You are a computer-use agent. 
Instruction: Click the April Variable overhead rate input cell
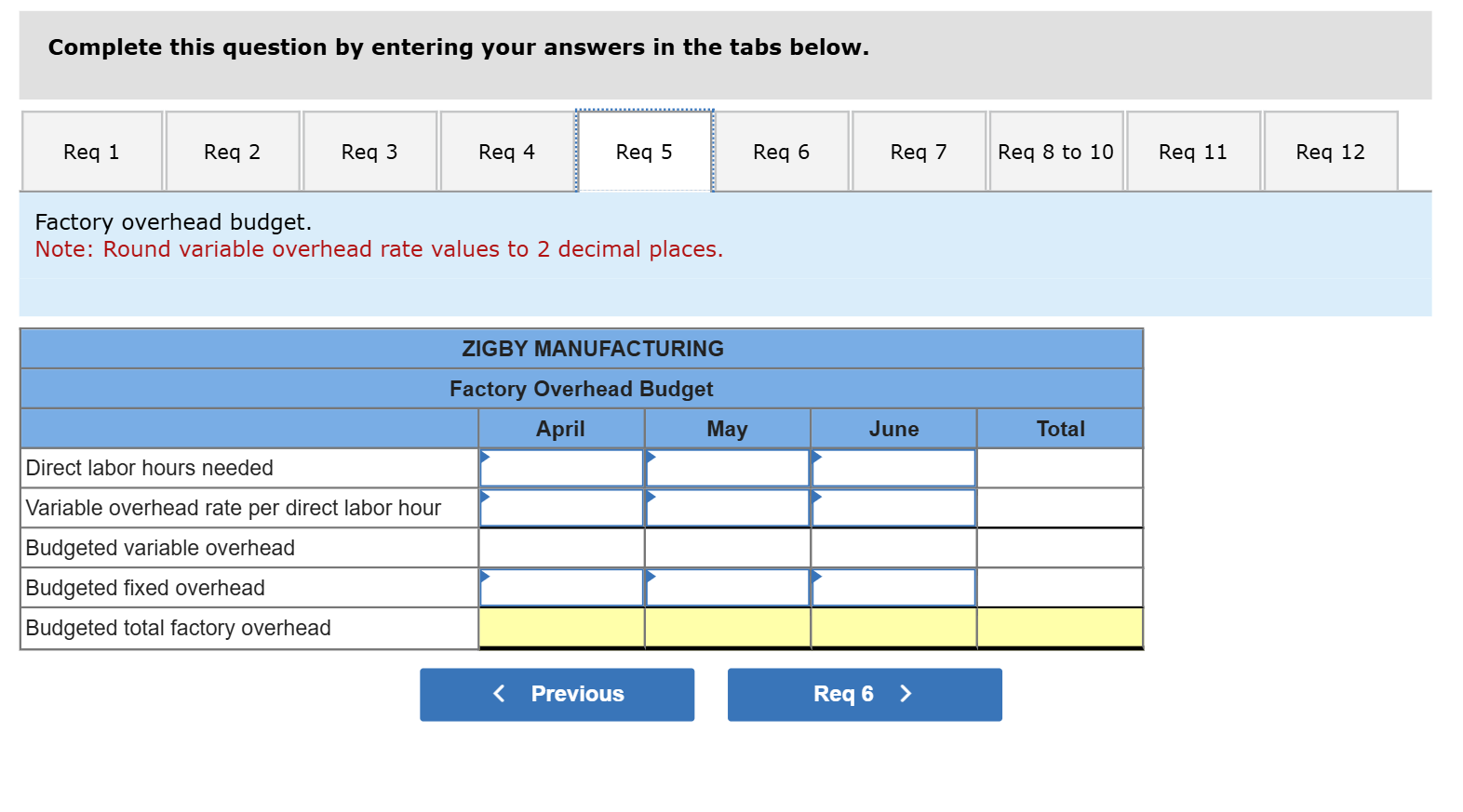tap(559, 508)
